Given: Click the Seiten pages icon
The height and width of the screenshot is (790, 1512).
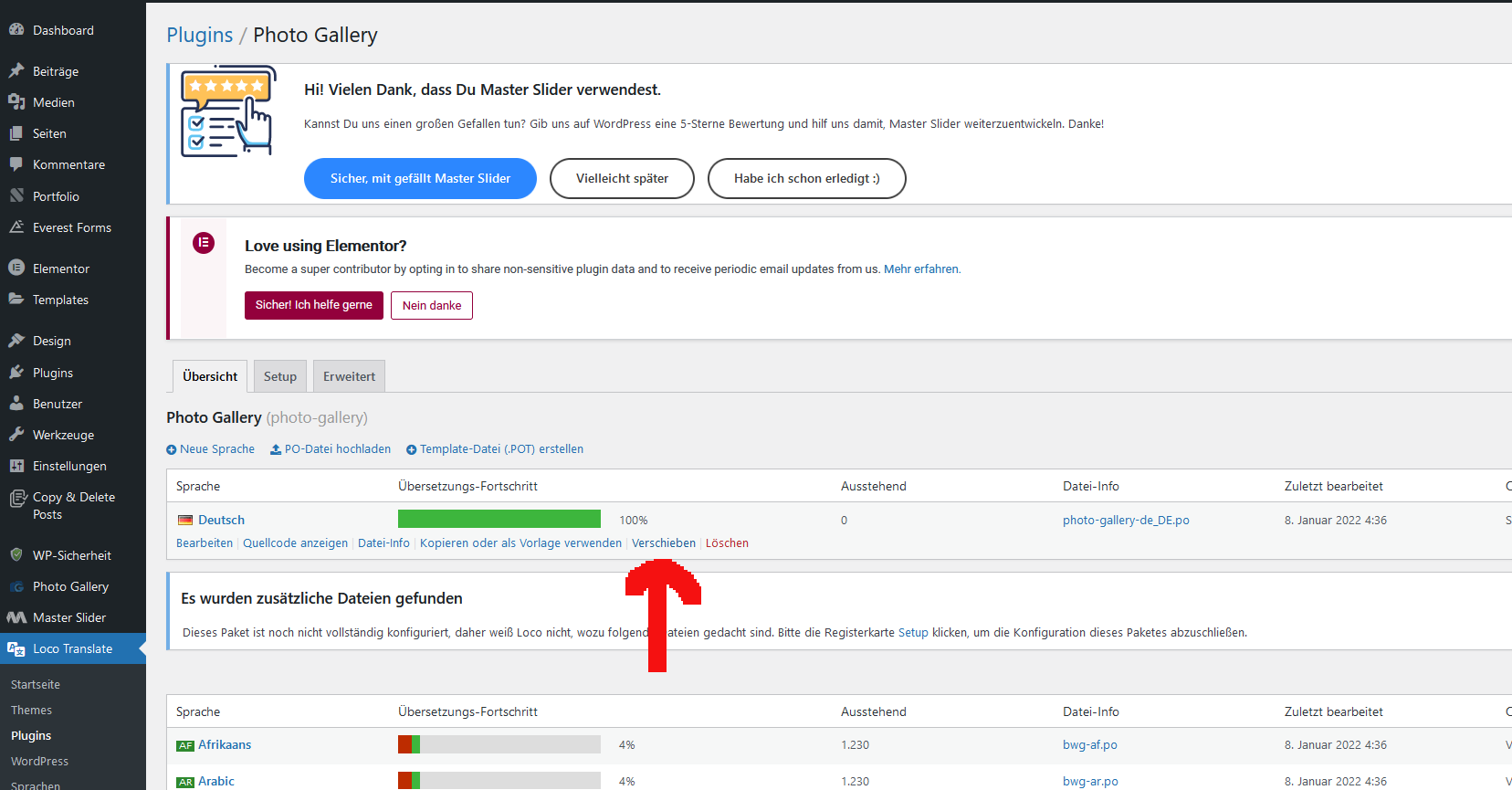Looking at the screenshot, I should pos(16,133).
